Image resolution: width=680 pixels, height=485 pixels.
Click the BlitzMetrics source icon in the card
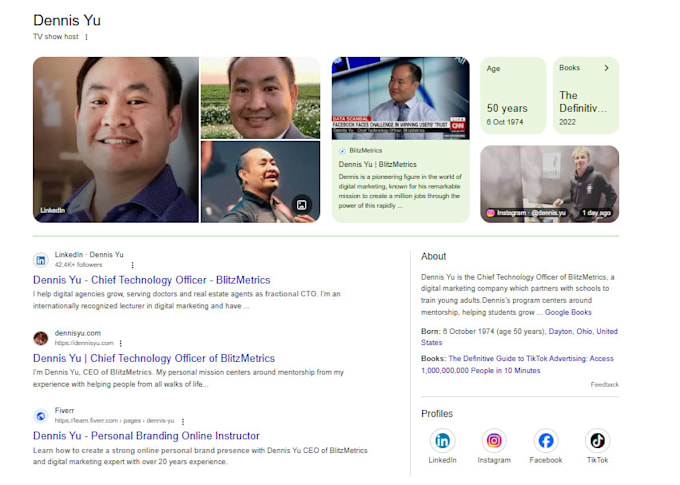click(x=342, y=151)
